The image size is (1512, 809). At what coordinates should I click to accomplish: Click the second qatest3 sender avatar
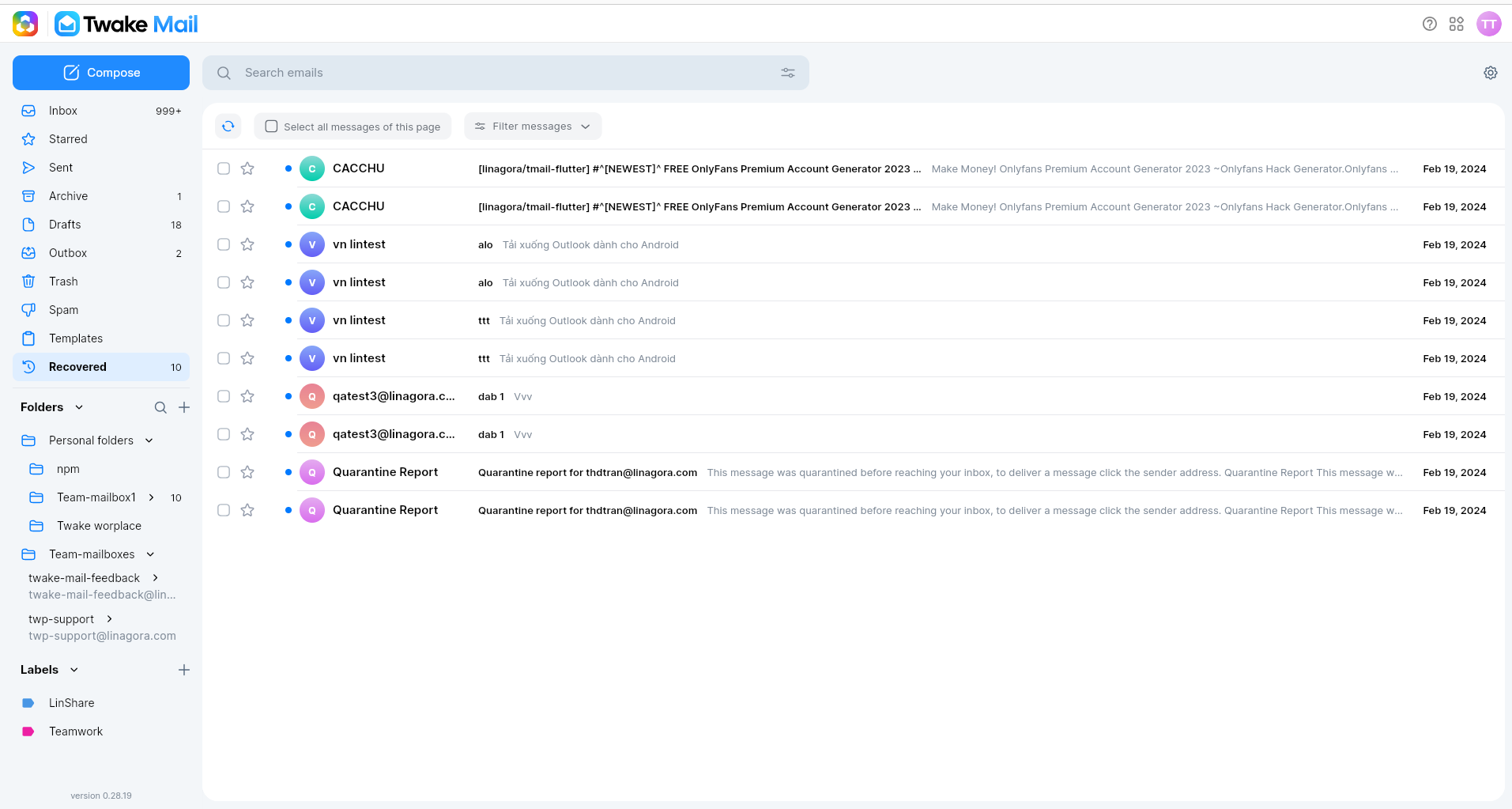pos(312,434)
